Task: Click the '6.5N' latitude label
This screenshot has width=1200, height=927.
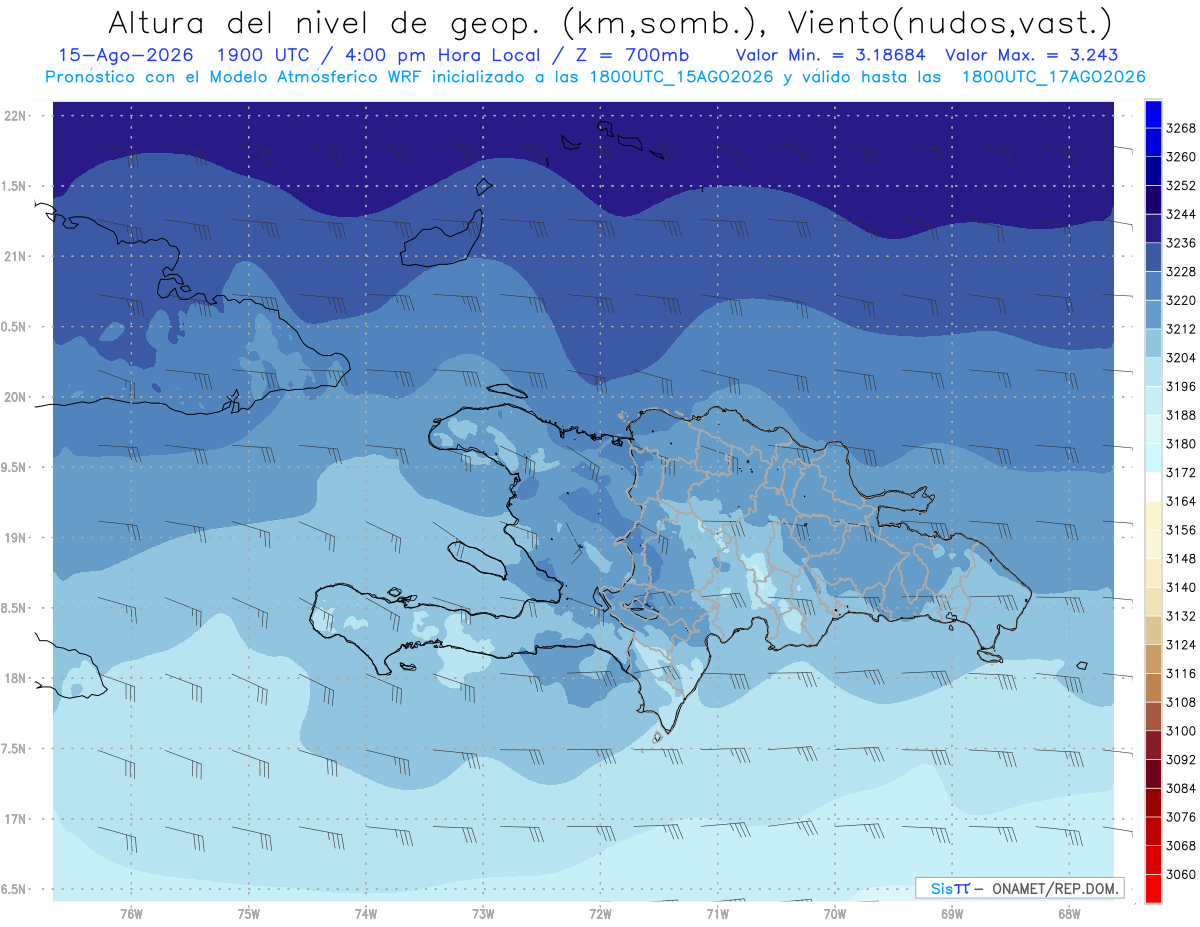Action: point(15,889)
